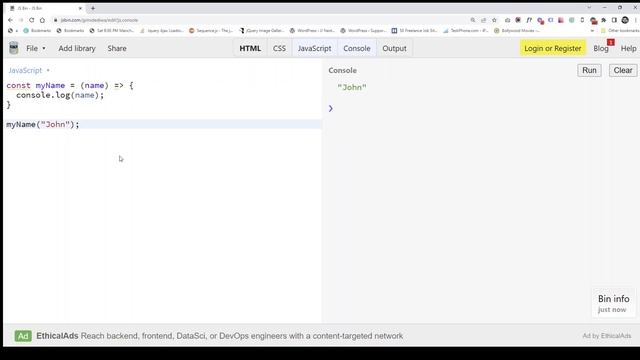The width and height of the screenshot is (640, 360).
Task: Open the Help link
Action: coord(629,48)
